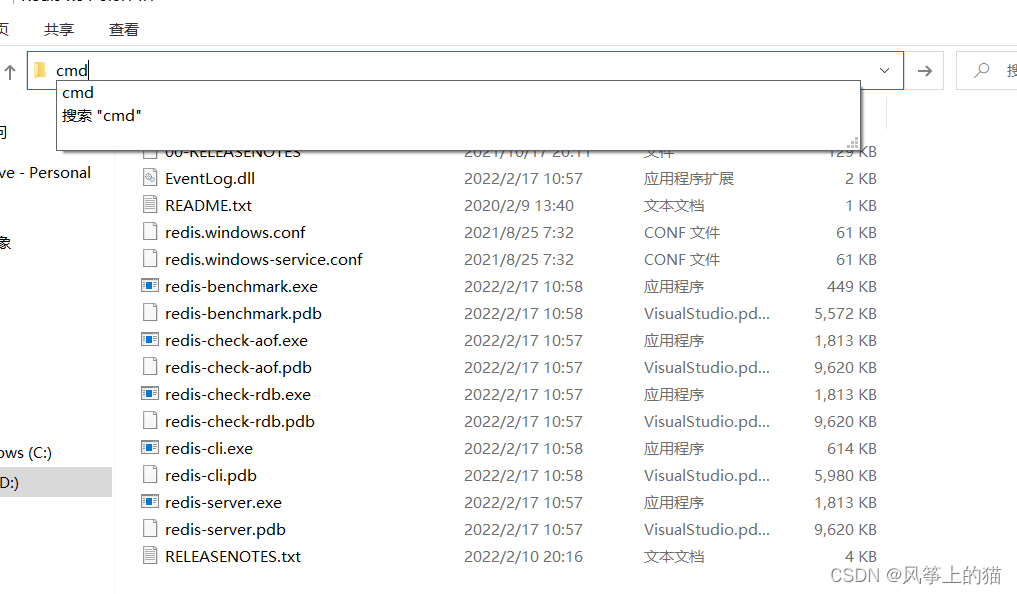Click the size 5,572 KB

click(x=845, y=314)
